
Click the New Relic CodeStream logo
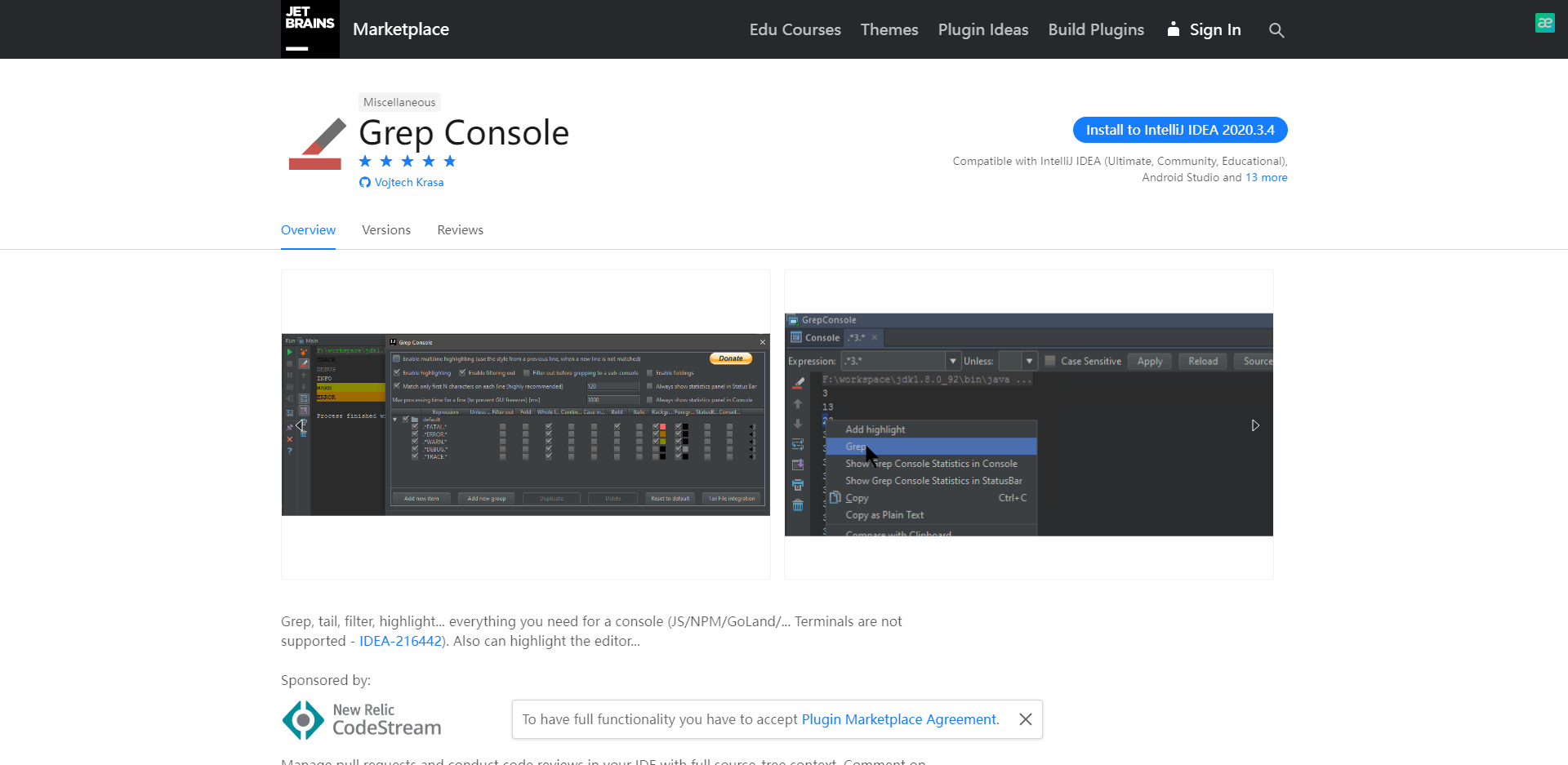coord(362,720)
